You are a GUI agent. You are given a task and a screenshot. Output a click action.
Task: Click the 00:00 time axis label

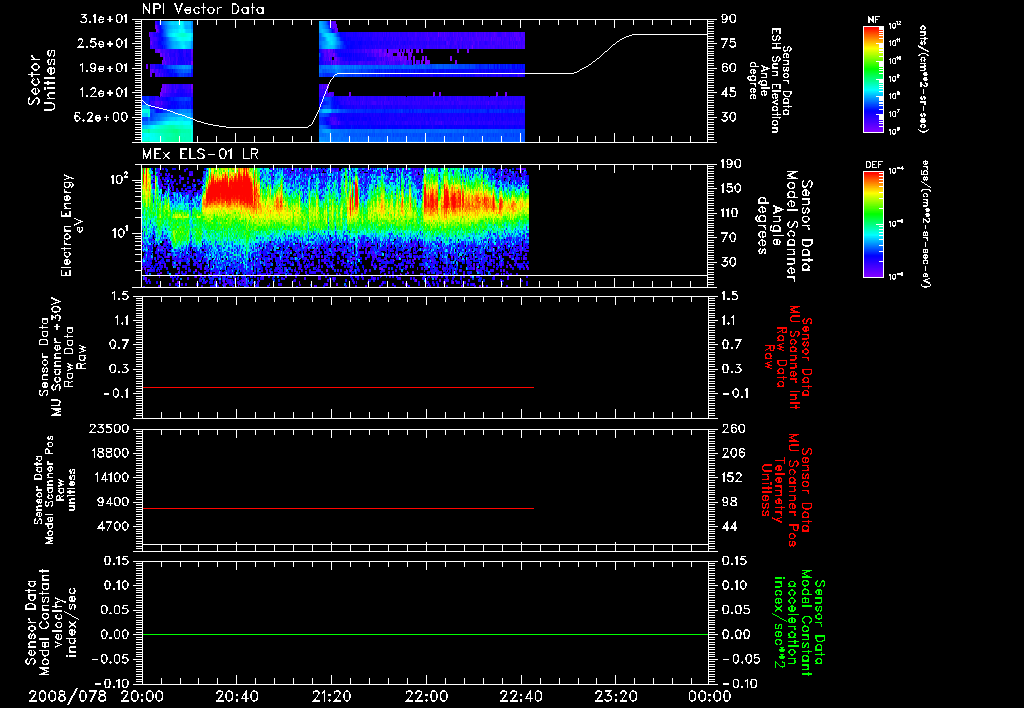(709, 696)
